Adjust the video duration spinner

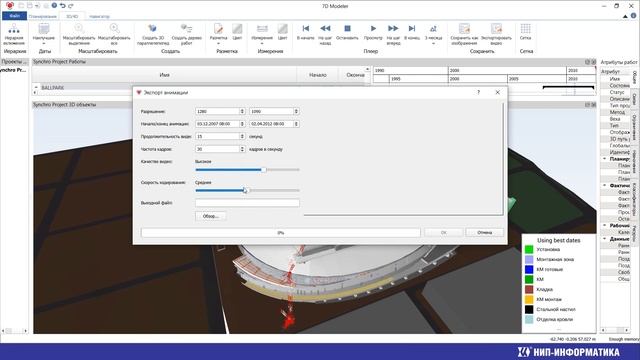242,136
